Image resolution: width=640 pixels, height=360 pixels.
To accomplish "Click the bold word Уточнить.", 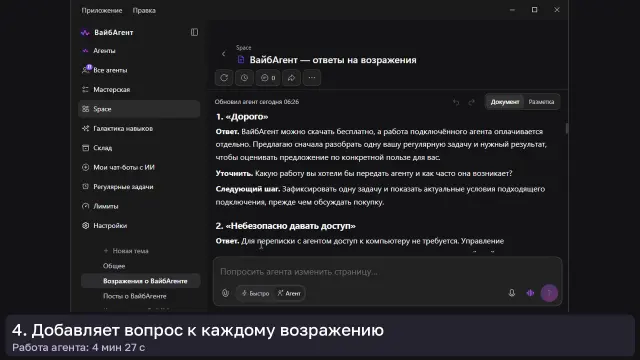I will tap(234, 173).
